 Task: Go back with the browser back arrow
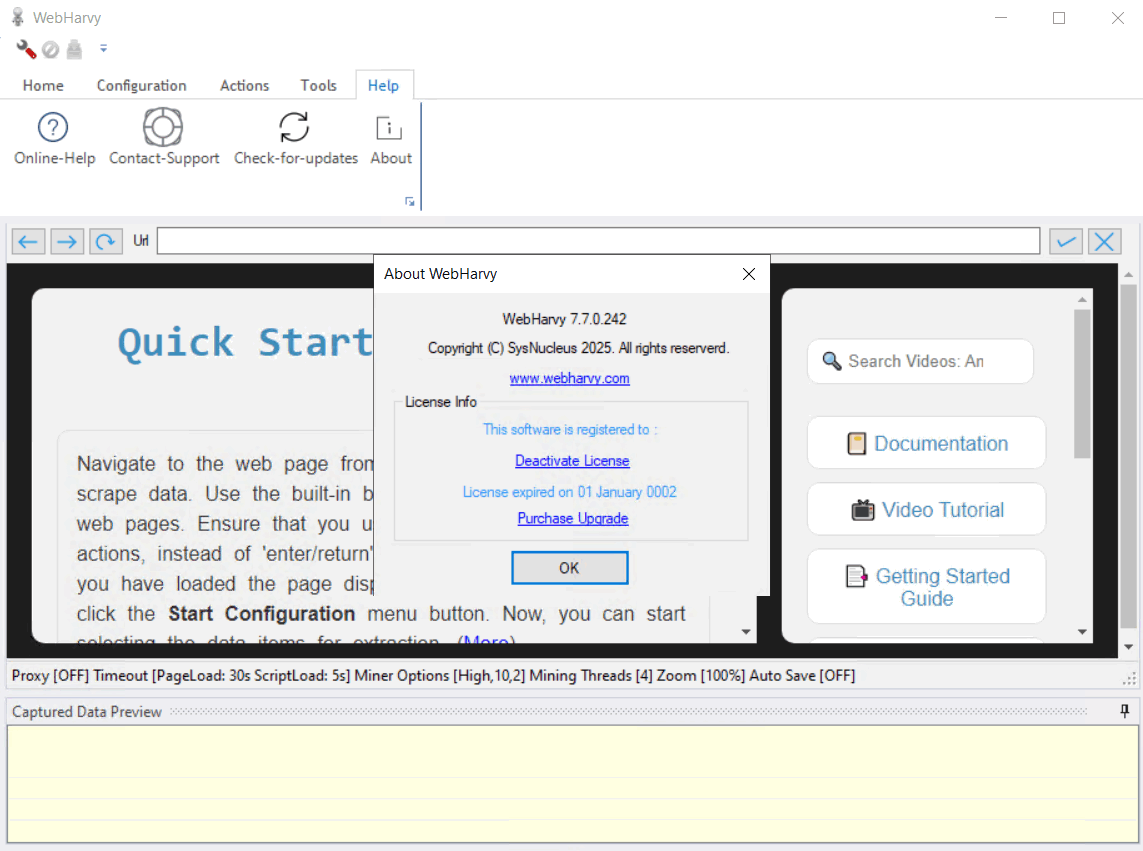[x=28, y=241]
